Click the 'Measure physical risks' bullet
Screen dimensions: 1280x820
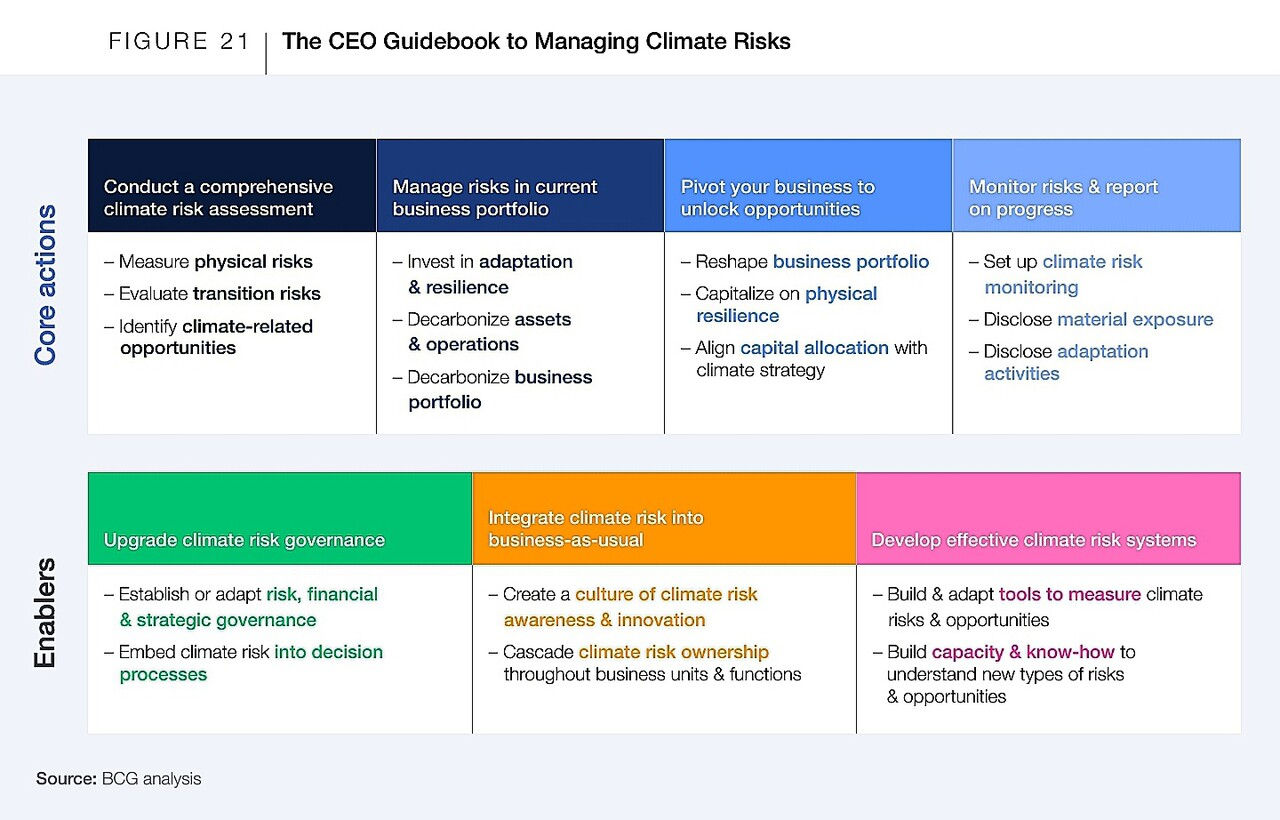coord(215,262)
